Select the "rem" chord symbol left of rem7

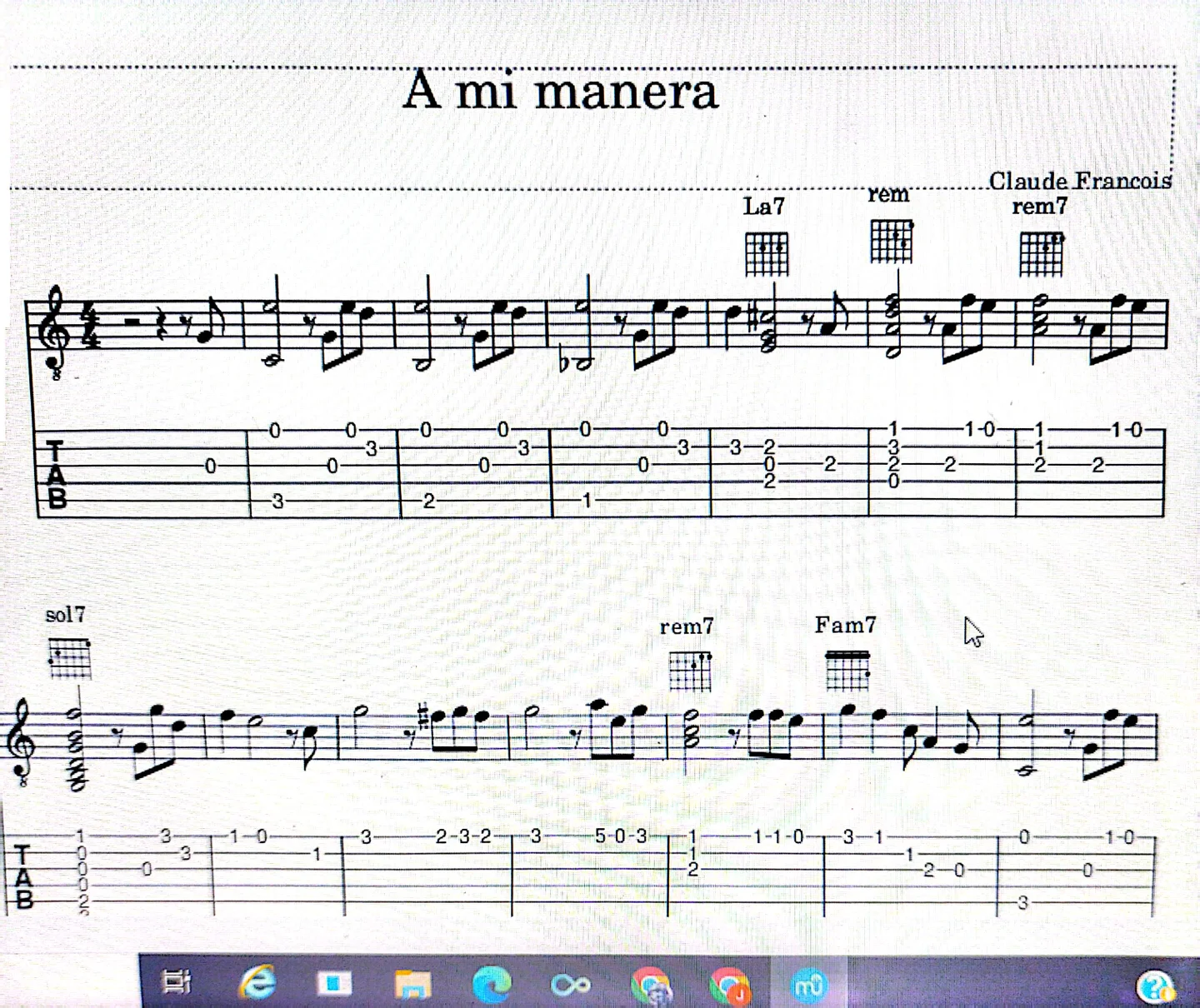pos(888,194)
